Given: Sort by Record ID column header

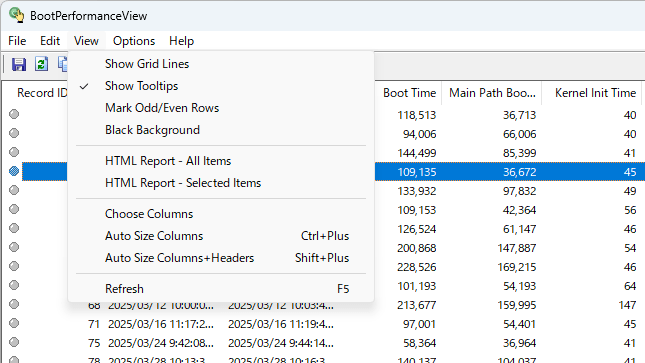Looking at the screenshot, I should click(x=41, y=93).
